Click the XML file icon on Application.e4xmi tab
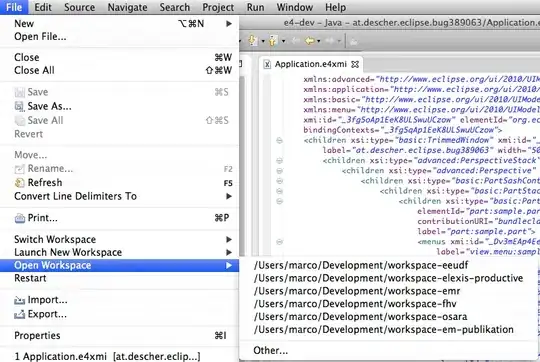 pyautogui.click(x=267, y=64)
